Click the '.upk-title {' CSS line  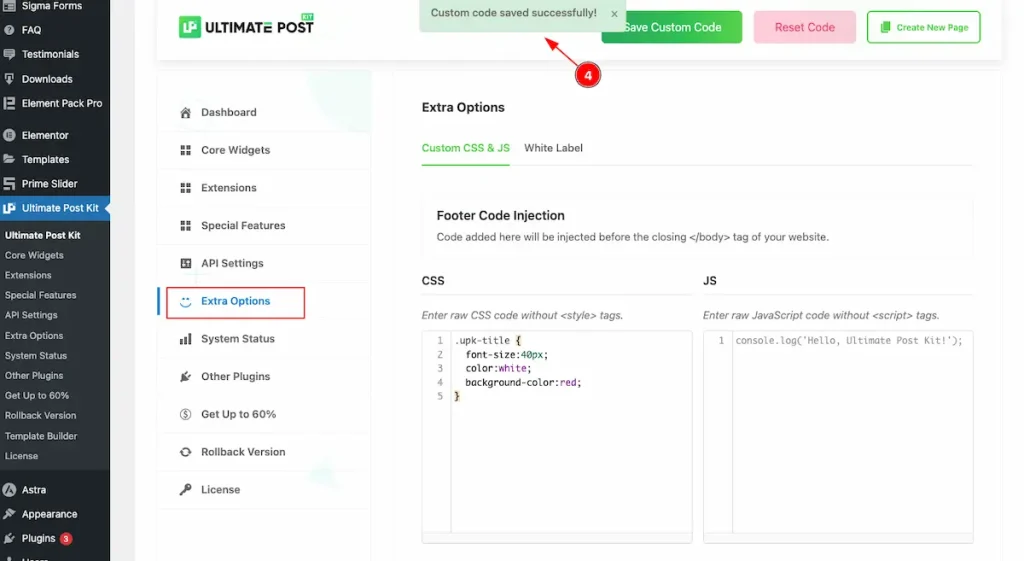[488, 340]
